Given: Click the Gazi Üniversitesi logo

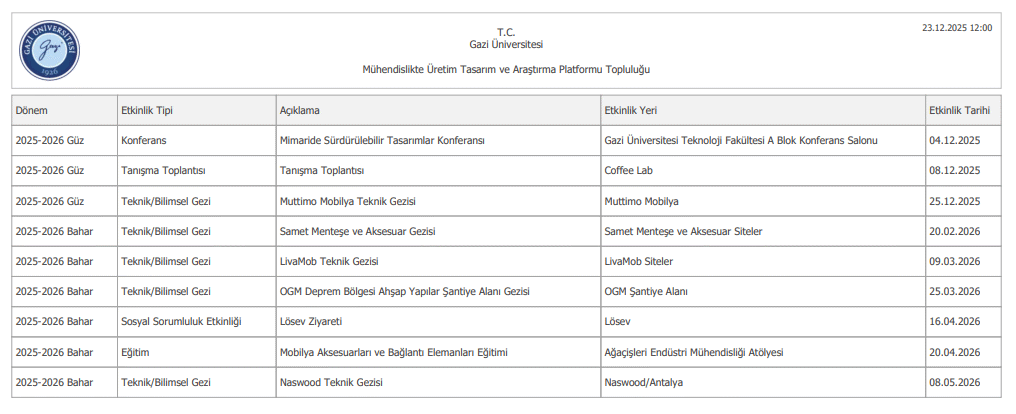Looking at the screenshot, I should [49, 51].
